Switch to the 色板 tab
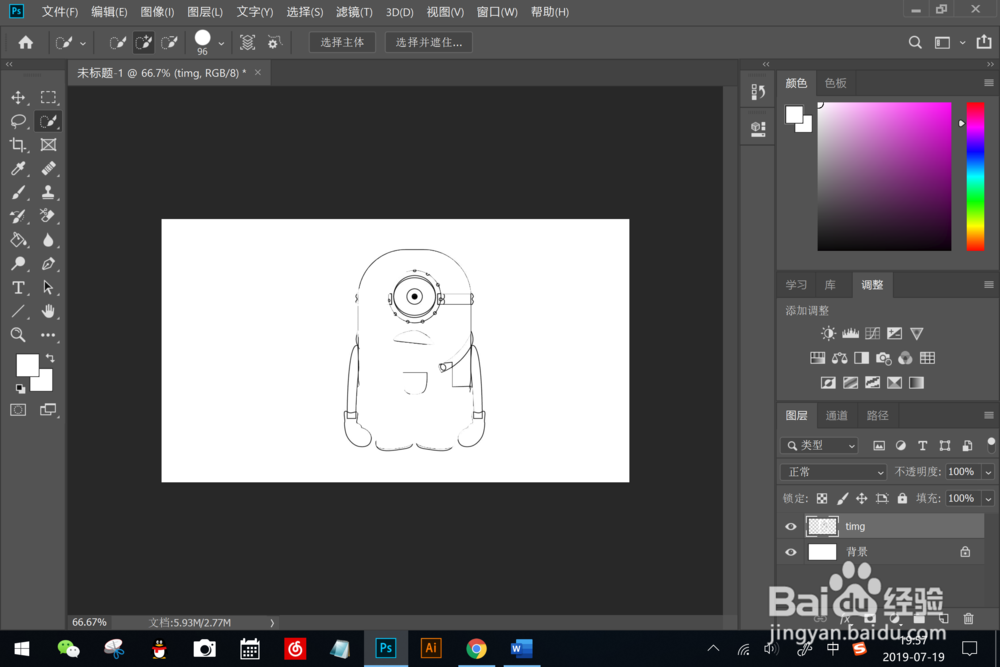 pos(835,83)
